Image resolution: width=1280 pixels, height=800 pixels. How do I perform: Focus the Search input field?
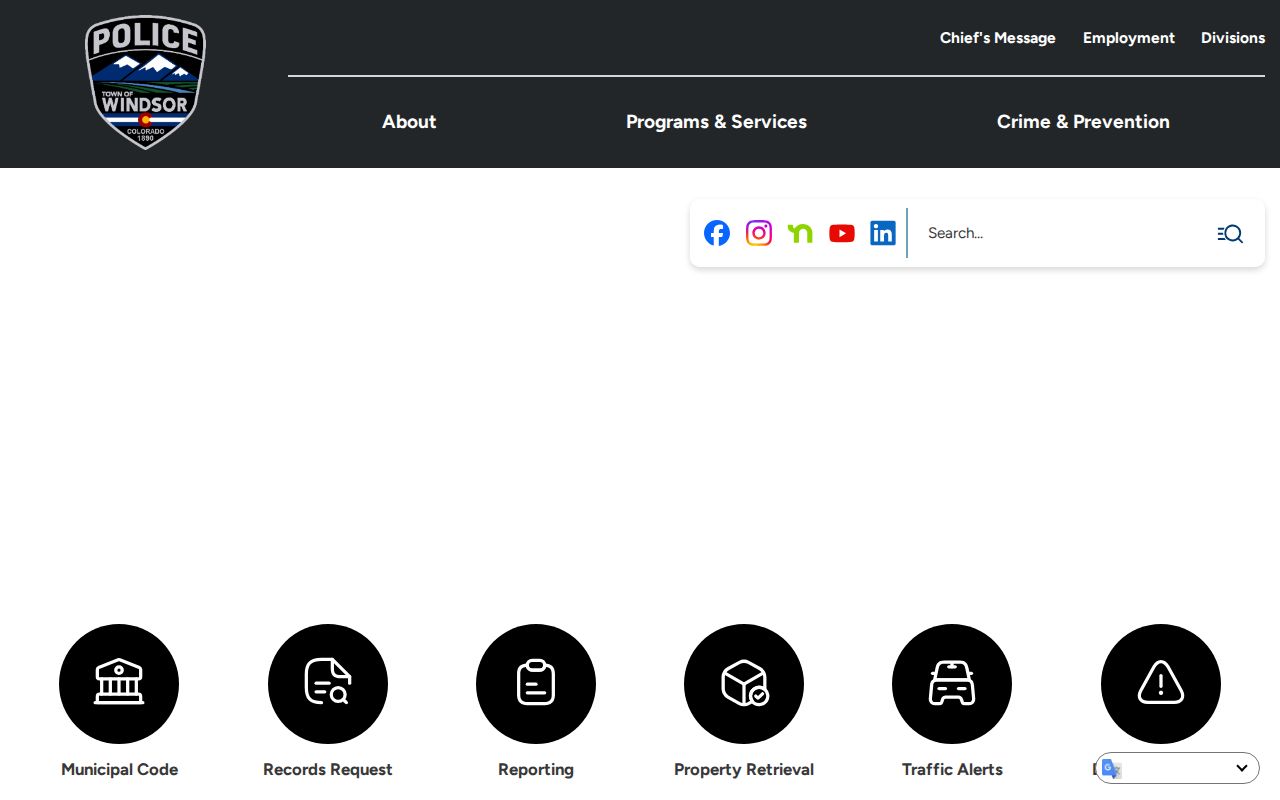click(1062, 233)
